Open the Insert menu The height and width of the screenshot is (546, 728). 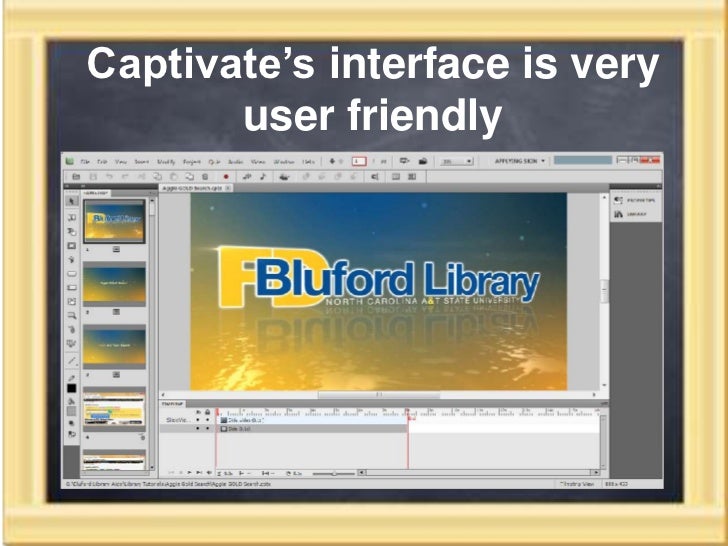click(x=142, y=162)
